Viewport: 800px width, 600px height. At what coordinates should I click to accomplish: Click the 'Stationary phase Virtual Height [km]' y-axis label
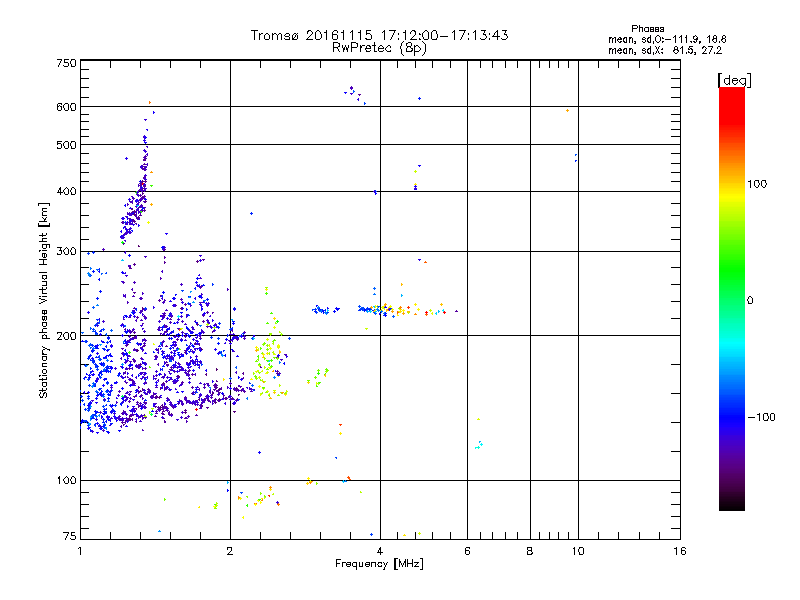point(44,300)
